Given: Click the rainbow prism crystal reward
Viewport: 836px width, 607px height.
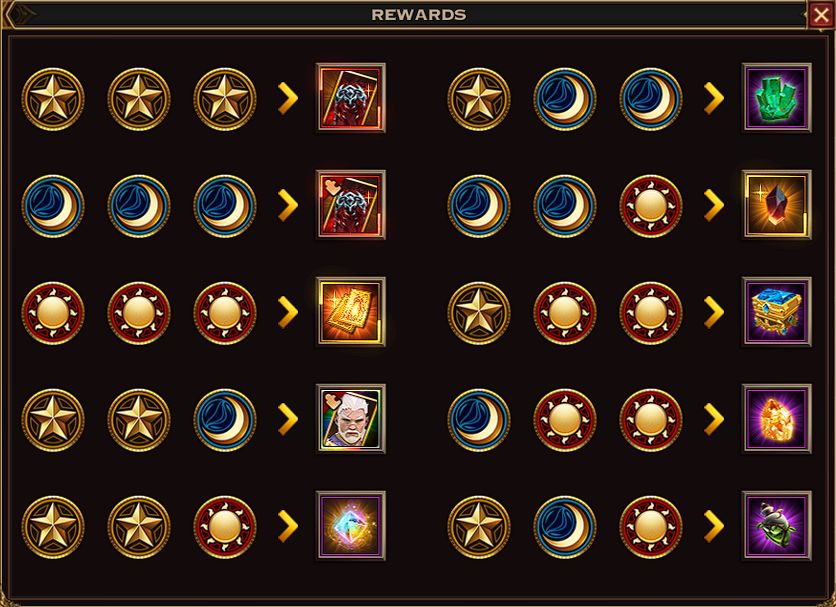Looking at the screenshot, I should tap(351, 526).
